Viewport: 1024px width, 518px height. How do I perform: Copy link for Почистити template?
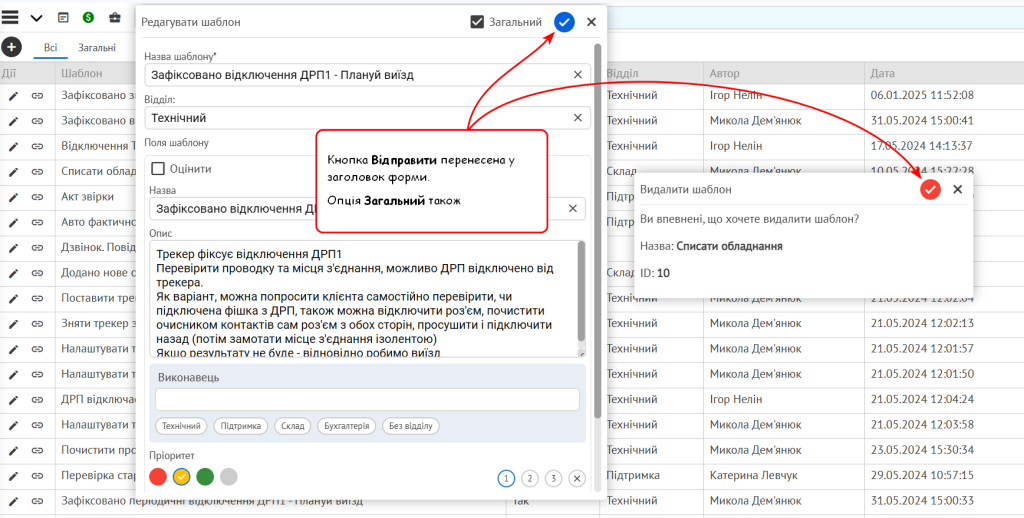[37, 451]
